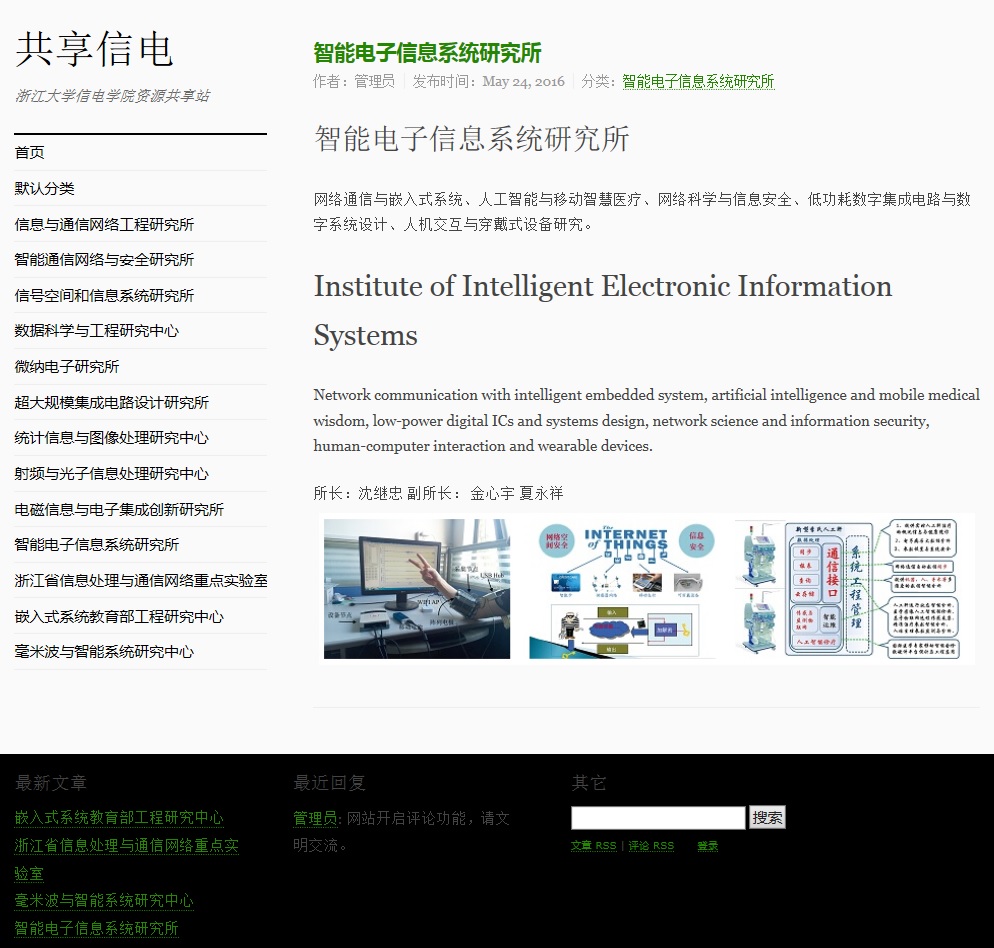The width and height of the screenshot is (994, 948).
Task: Open the 管理员 commenter link in footer
Action: (315, 819)
